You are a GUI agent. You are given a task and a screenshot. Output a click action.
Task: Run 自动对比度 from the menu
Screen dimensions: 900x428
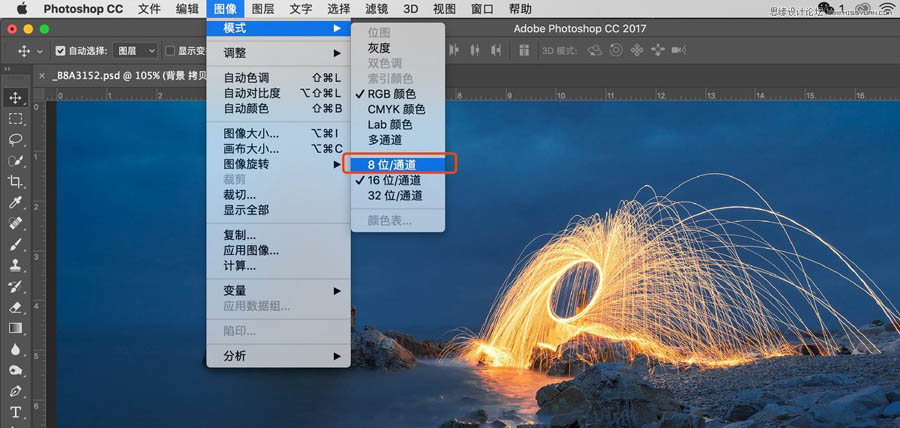(279, 93)
